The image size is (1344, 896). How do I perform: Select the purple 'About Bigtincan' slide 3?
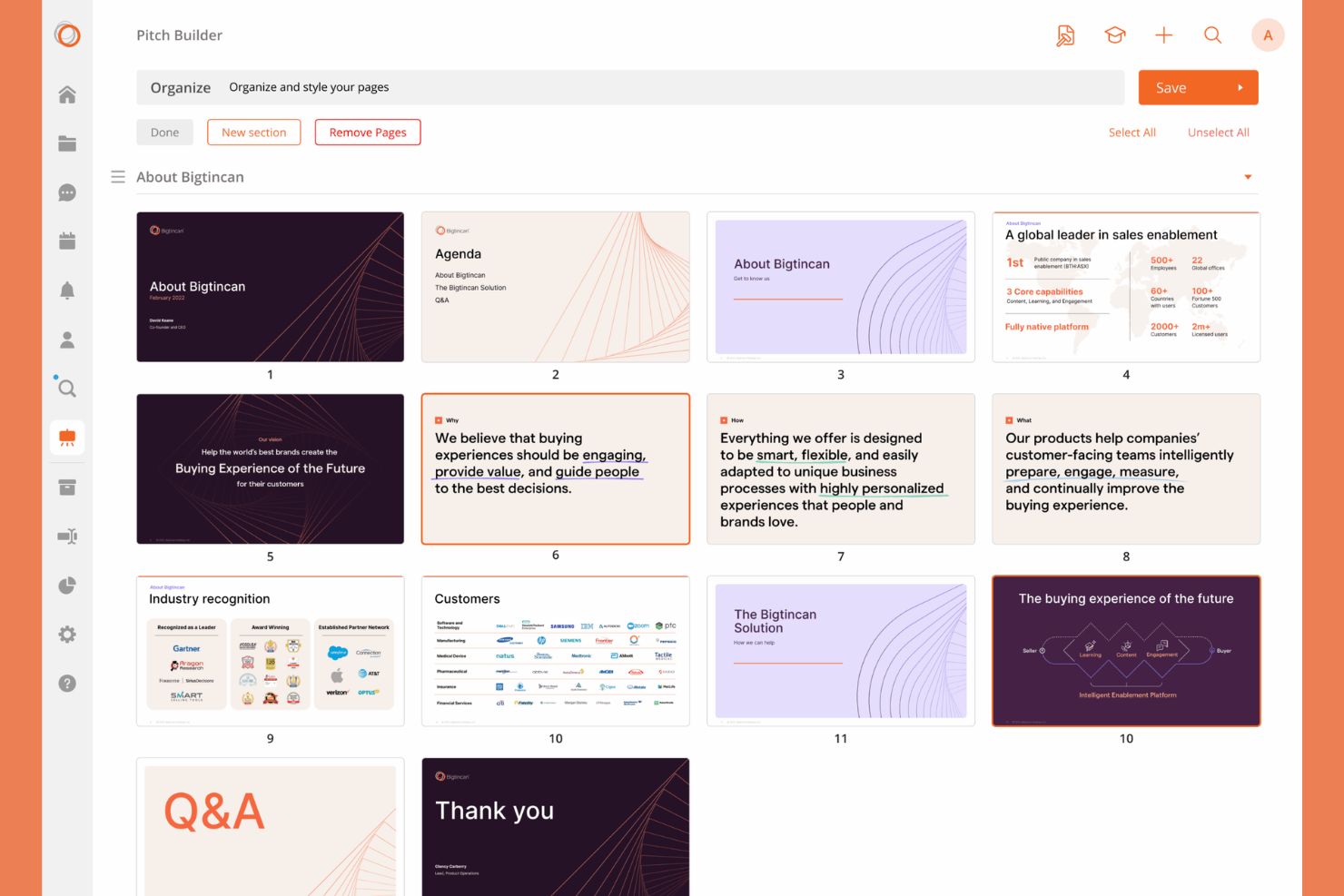pos(841,287)
